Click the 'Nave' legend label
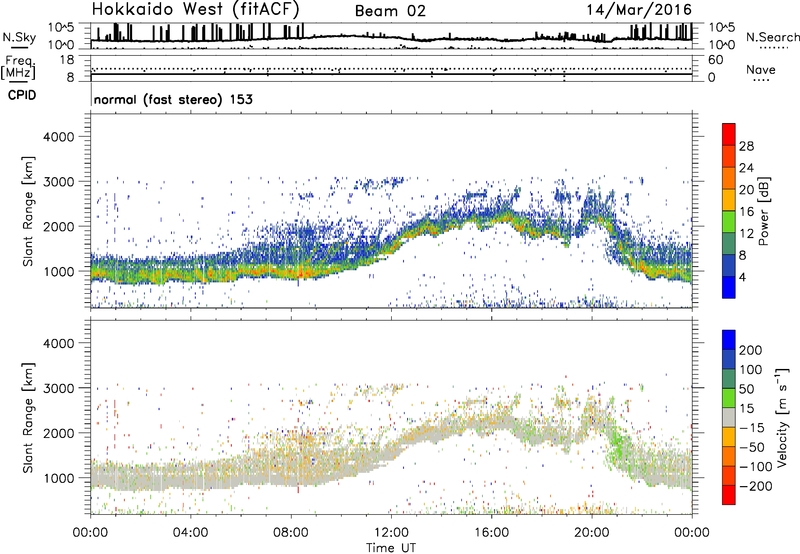This screenshot has height=554, width=800. click(x=760, y=70)
